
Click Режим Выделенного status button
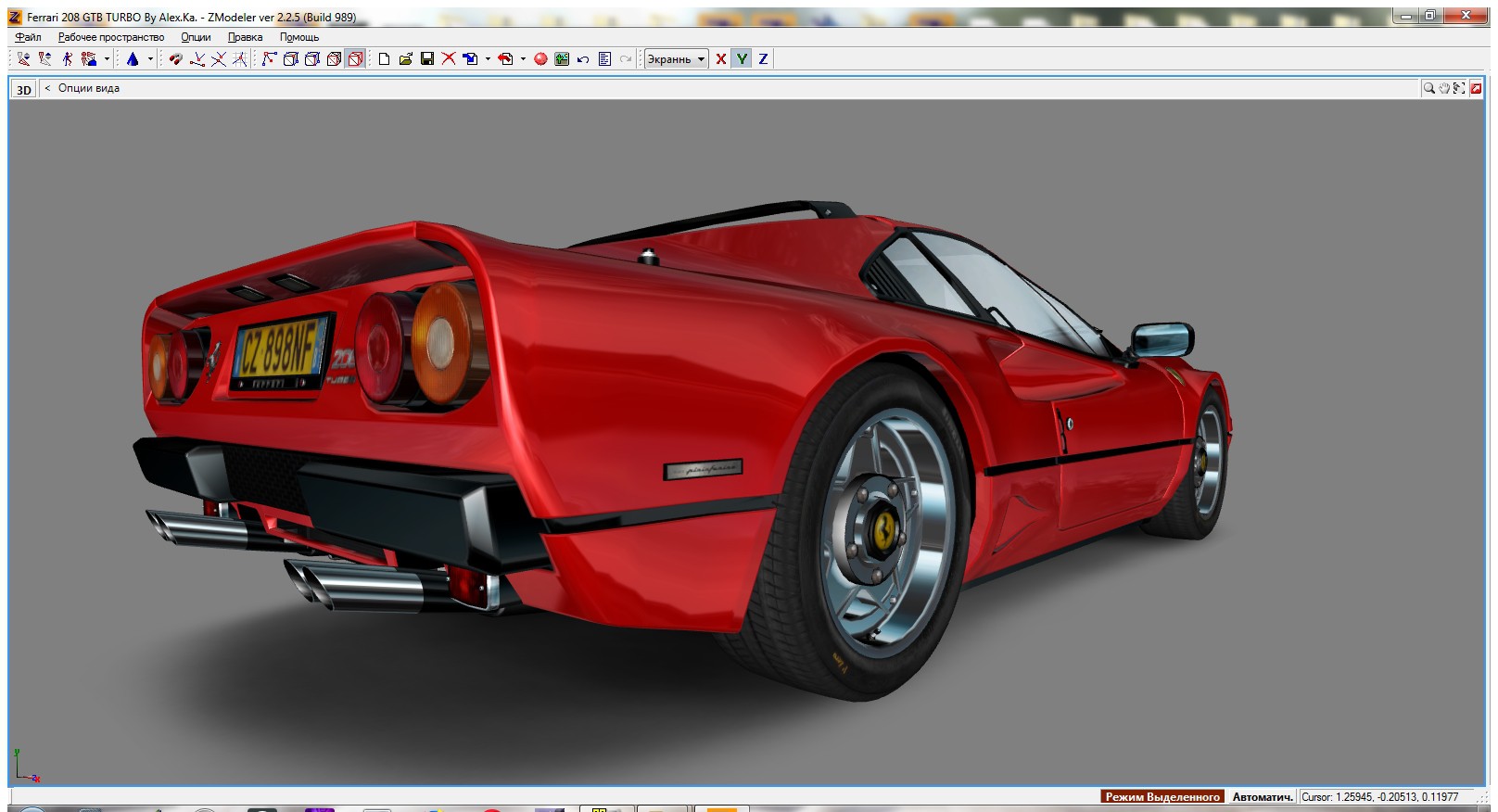[1162, 797]
